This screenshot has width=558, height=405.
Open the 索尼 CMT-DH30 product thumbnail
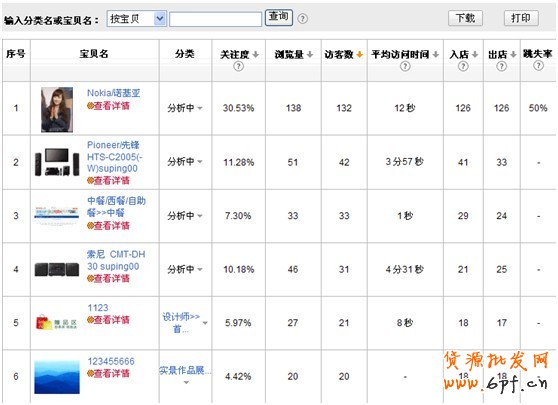pyautogui.click(x=57, y=269)
